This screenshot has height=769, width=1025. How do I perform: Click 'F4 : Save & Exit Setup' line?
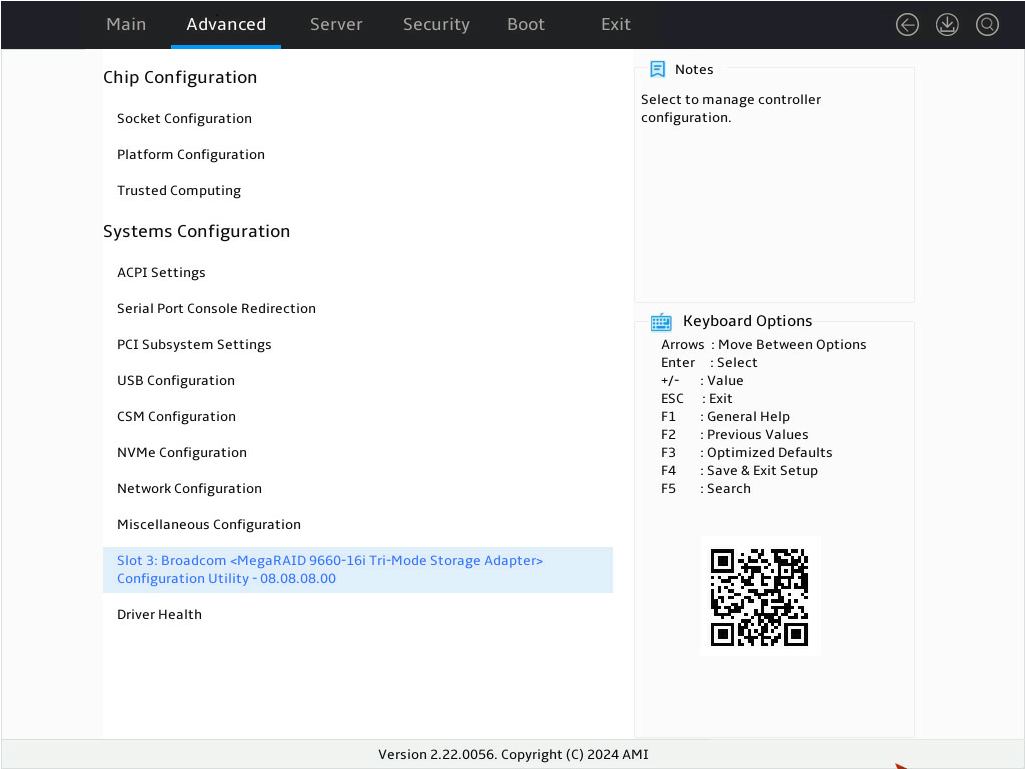739,470
